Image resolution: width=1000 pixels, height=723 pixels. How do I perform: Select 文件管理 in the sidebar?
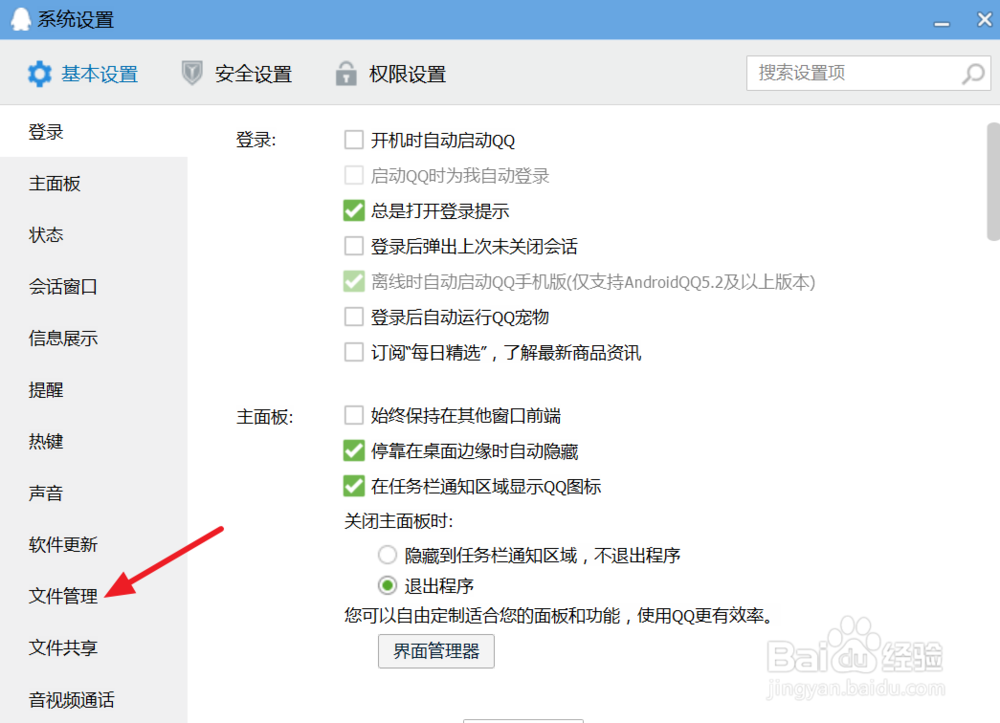click(x=62, y=596)
